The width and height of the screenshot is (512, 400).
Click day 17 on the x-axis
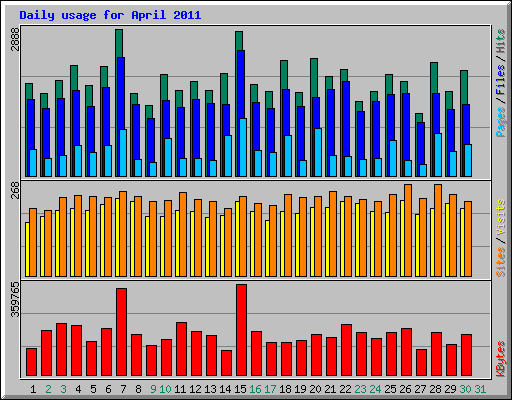(270, 389)
